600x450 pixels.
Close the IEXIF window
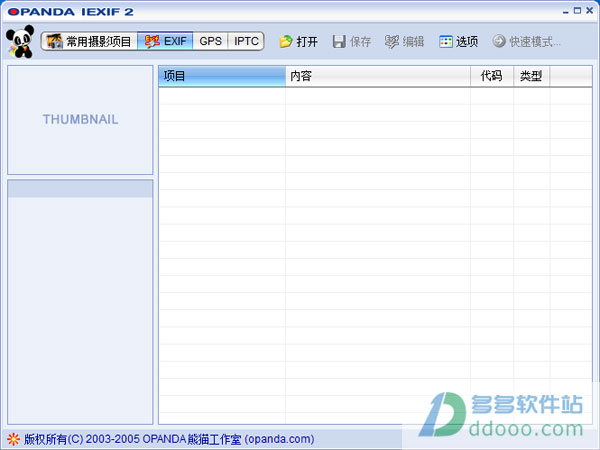click(590, 11)
